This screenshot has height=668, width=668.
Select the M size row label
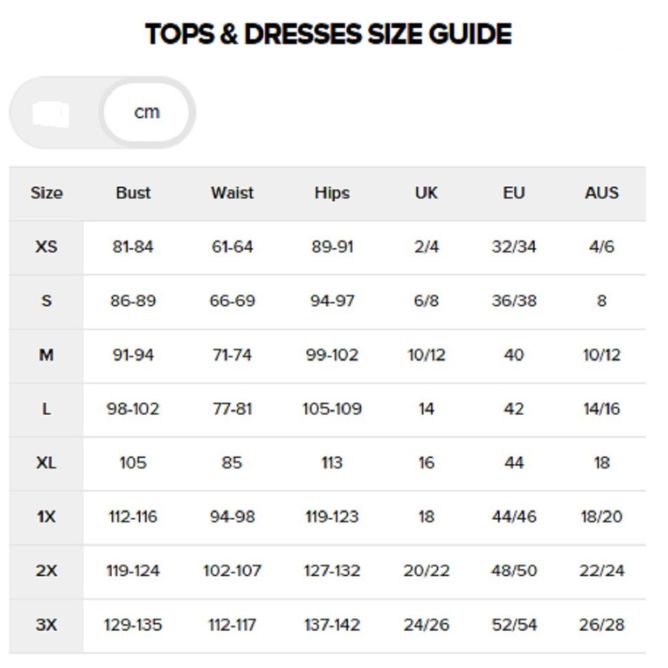(x=46, y=355)
